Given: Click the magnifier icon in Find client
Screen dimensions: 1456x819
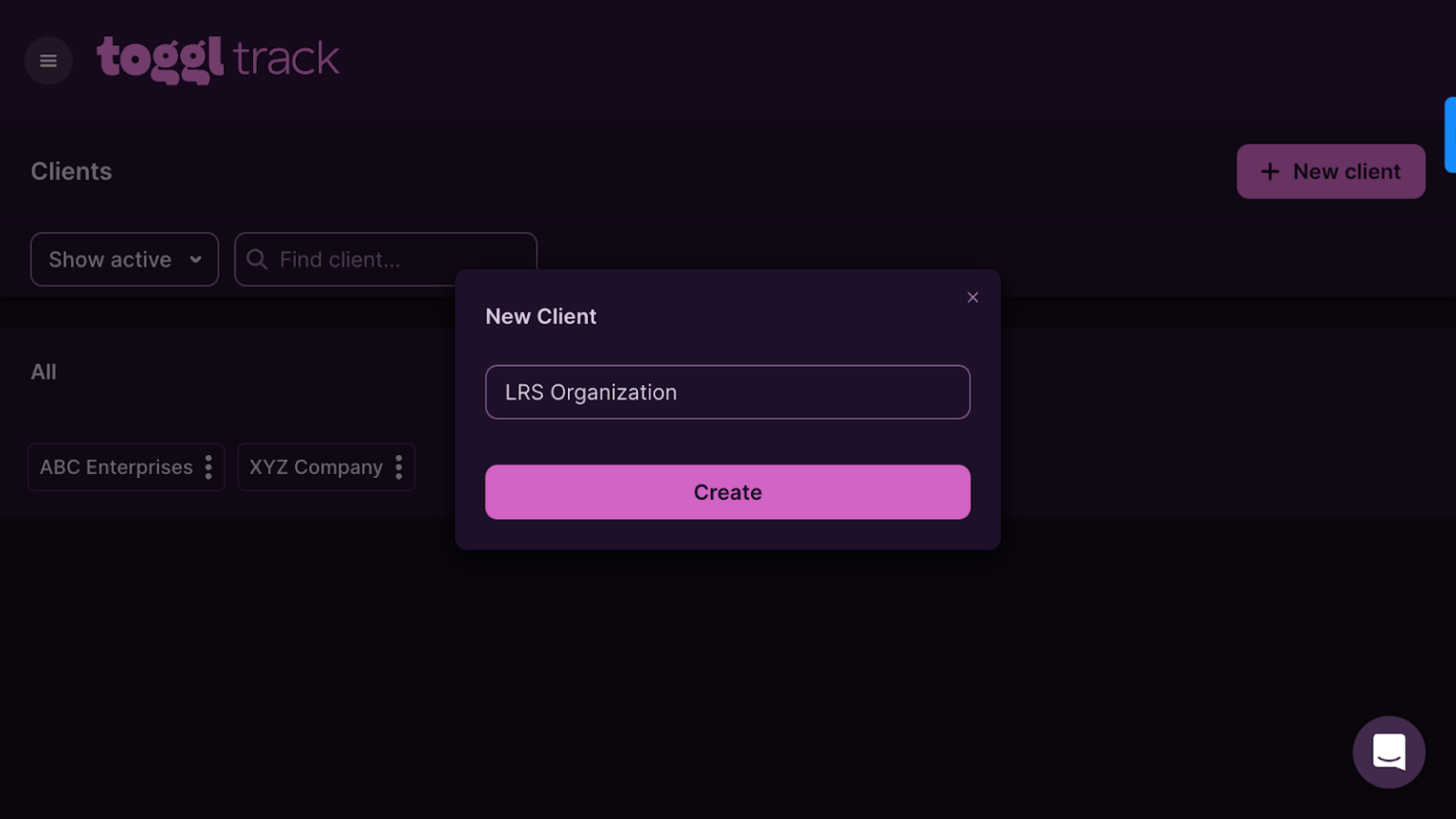Looking at the screenshot, I should point(257,260).
